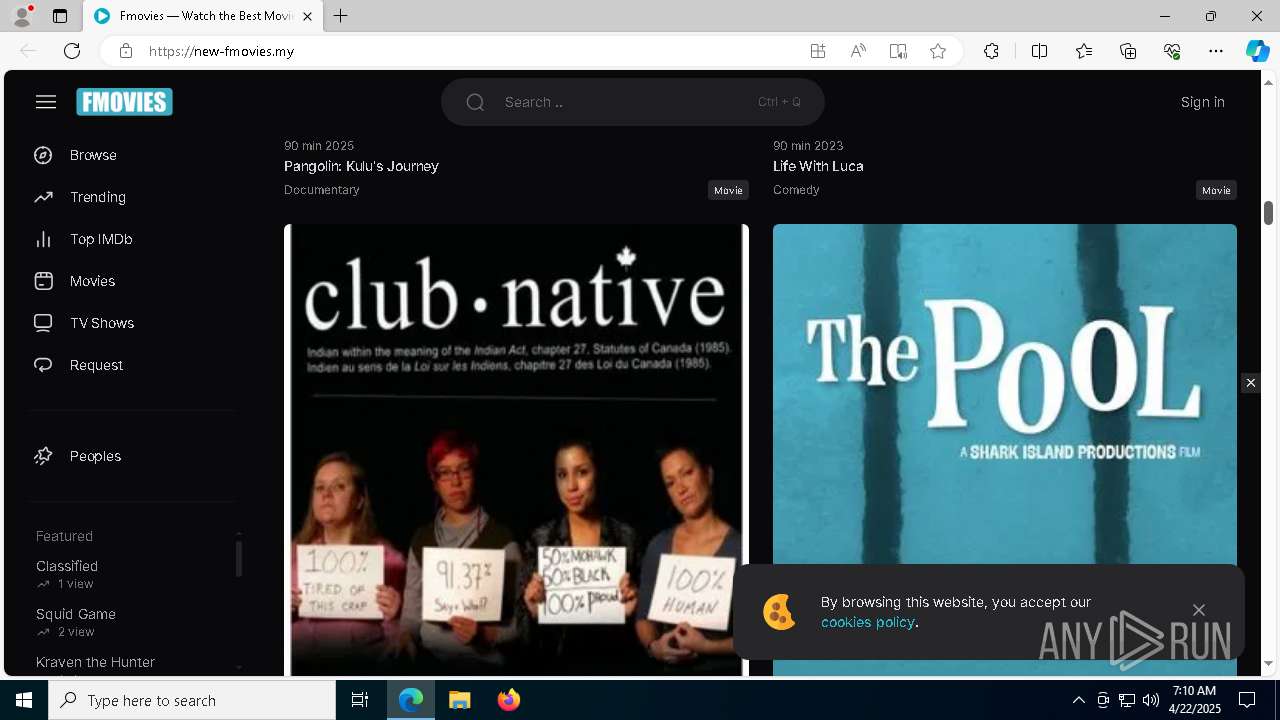
Task: Toggle Split screen icon
Action: [x=1039, y=51]
